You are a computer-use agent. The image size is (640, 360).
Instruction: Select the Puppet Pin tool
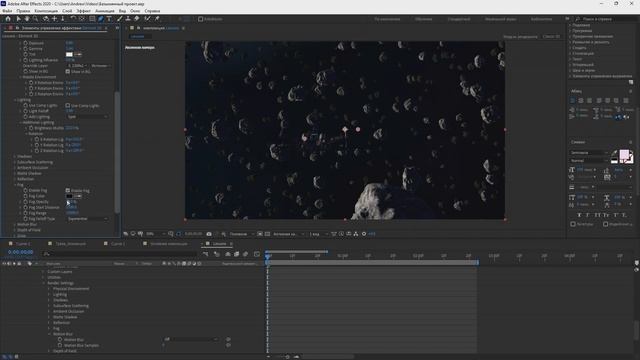[x=157, y=19]
